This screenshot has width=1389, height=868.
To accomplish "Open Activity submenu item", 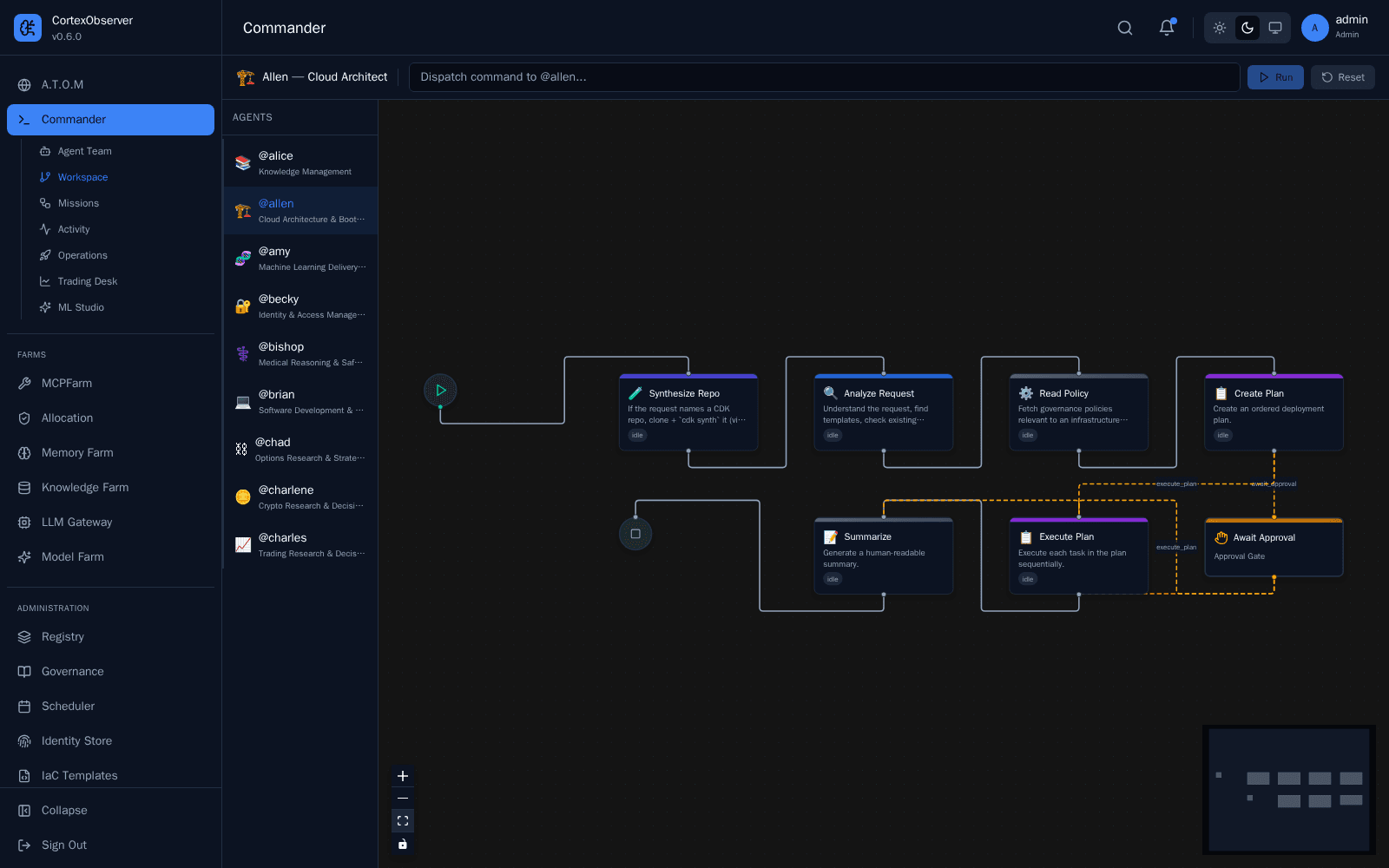I will [x=122, y=229].
